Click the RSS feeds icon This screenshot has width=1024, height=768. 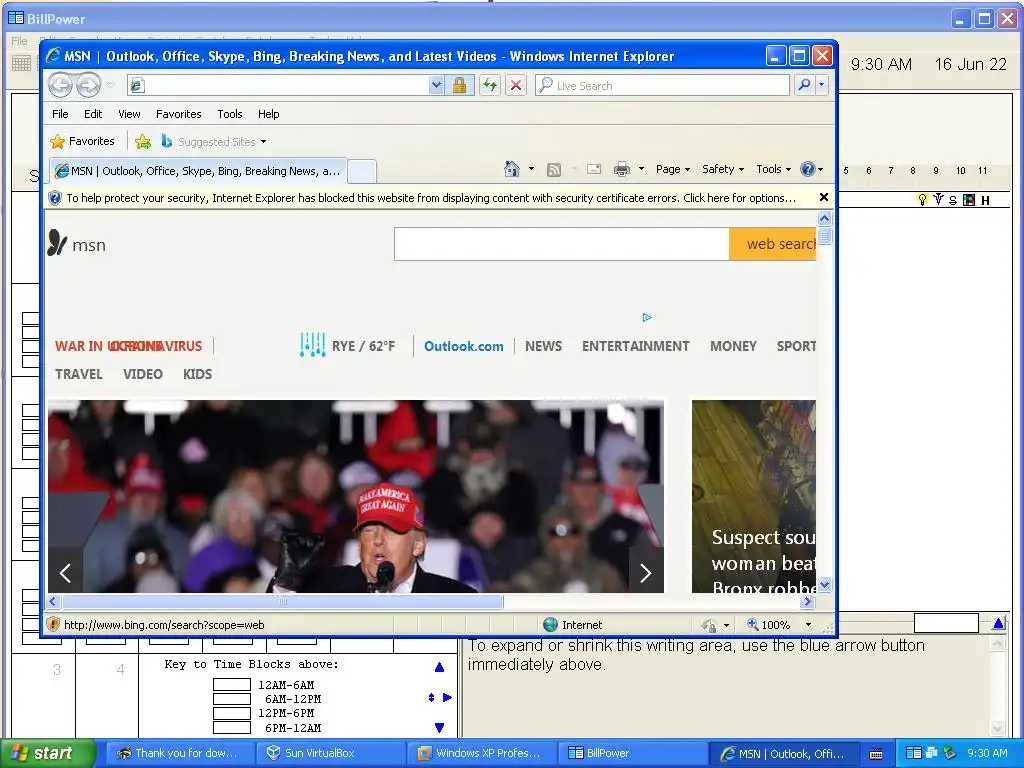coord(554,170)
